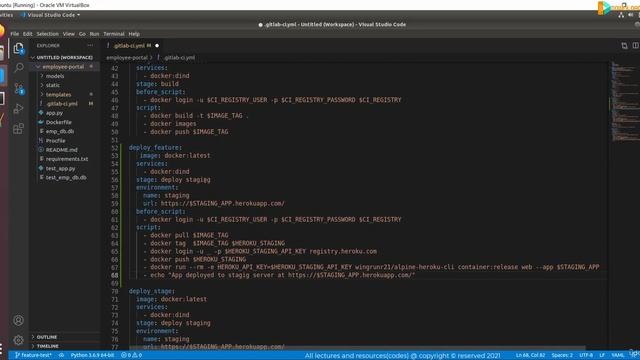
Task: Open the Explorer view in activity bar
Action: click(x=18, y=49)
